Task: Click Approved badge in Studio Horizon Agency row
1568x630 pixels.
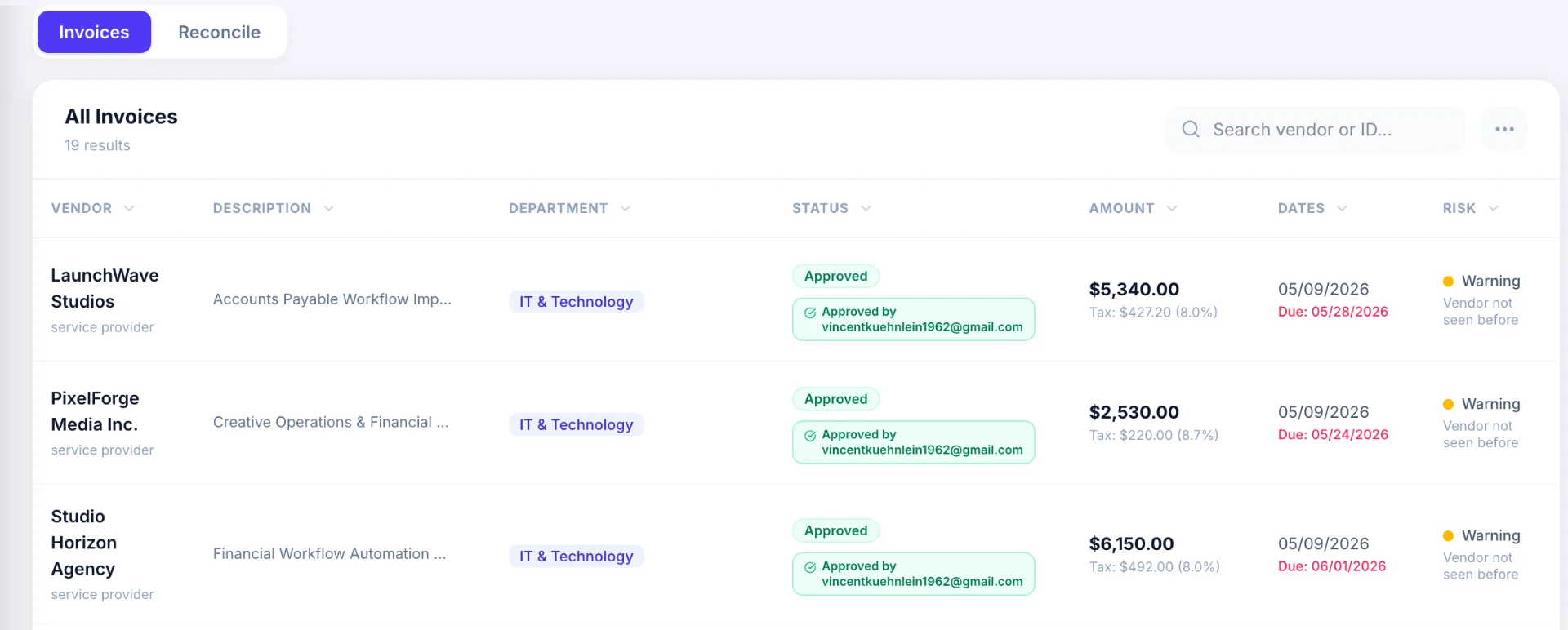Action: (x=835, y=530)
